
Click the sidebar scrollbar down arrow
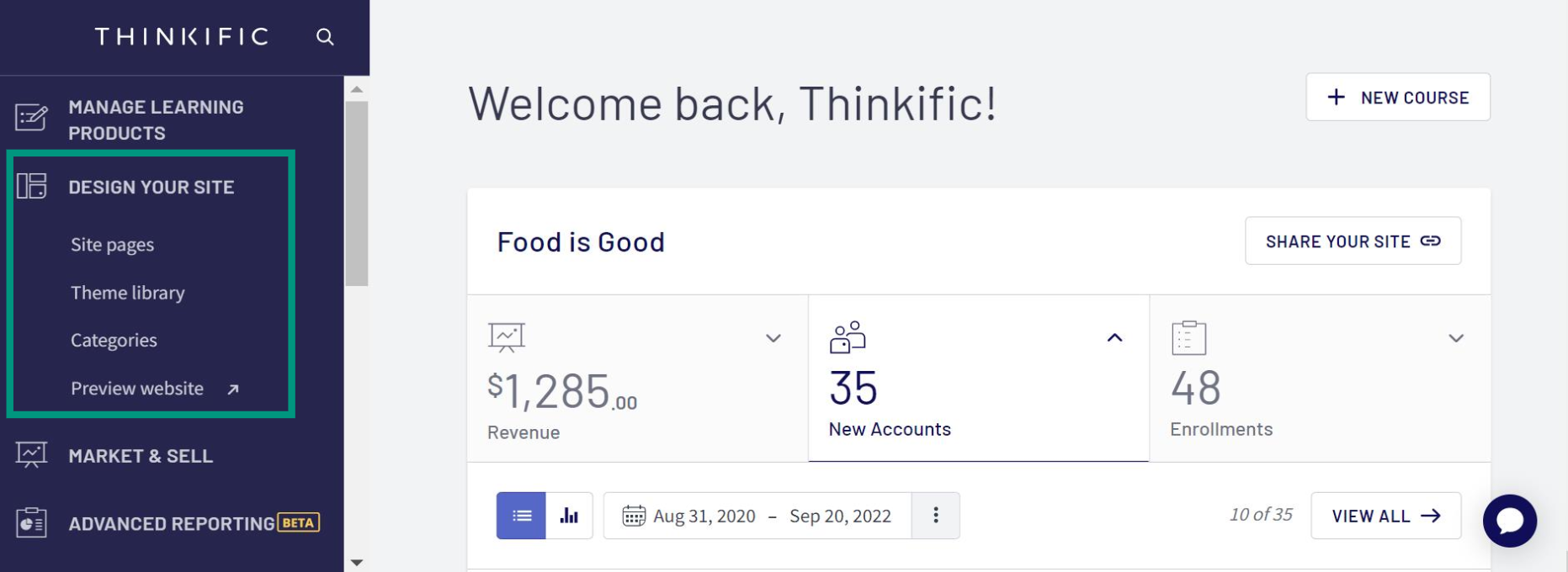coord(357,562)
